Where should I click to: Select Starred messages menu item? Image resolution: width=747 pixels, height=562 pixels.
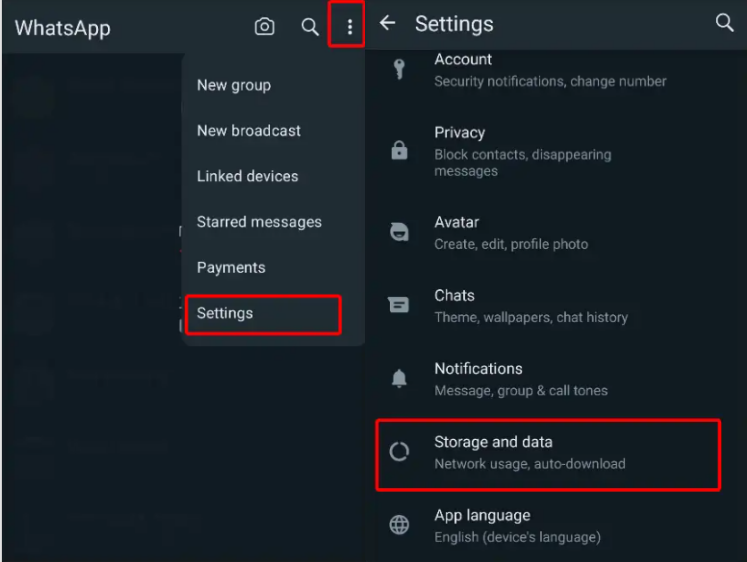coord(259,222)
